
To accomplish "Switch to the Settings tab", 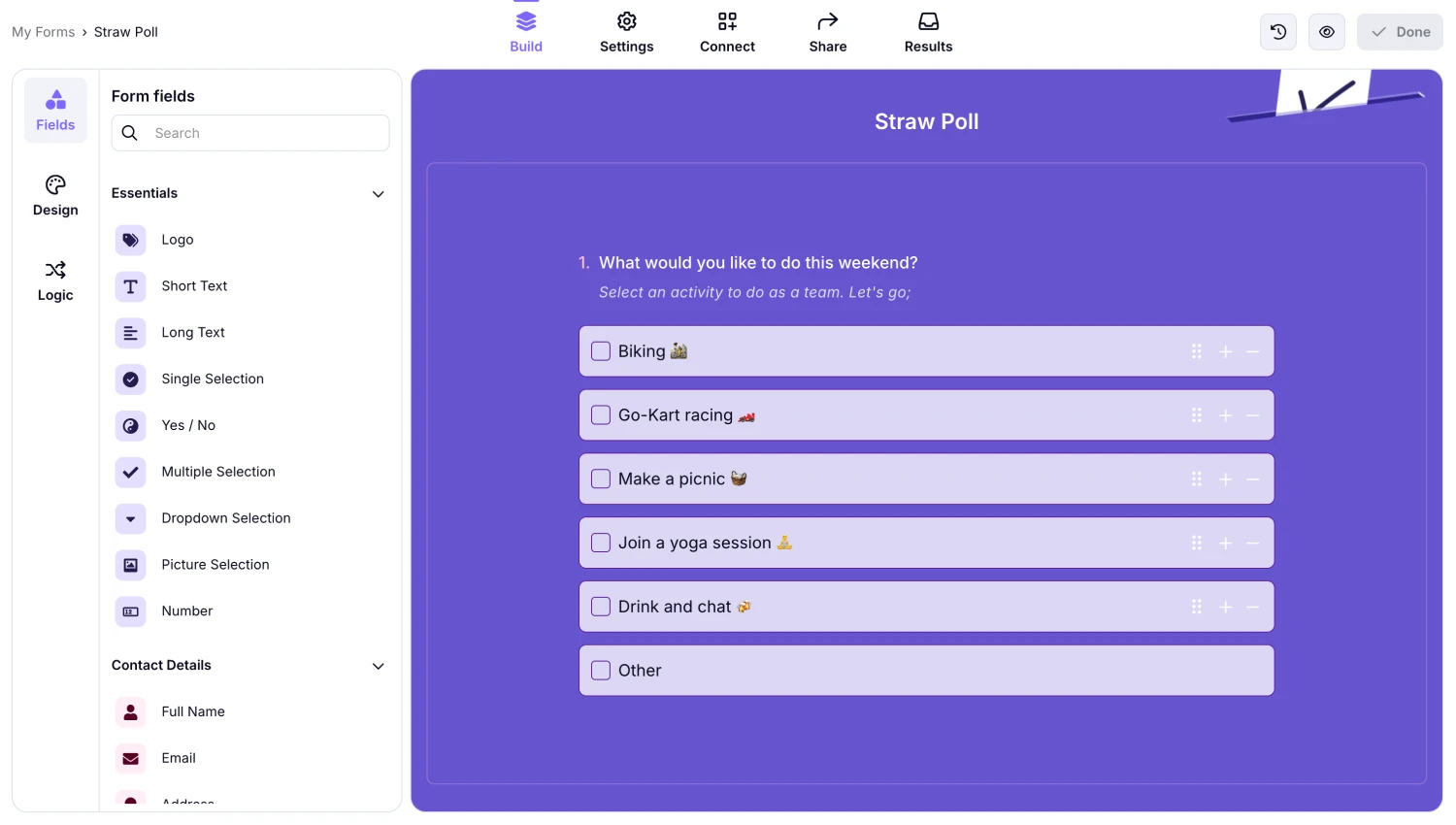I will tap(626, 31).
